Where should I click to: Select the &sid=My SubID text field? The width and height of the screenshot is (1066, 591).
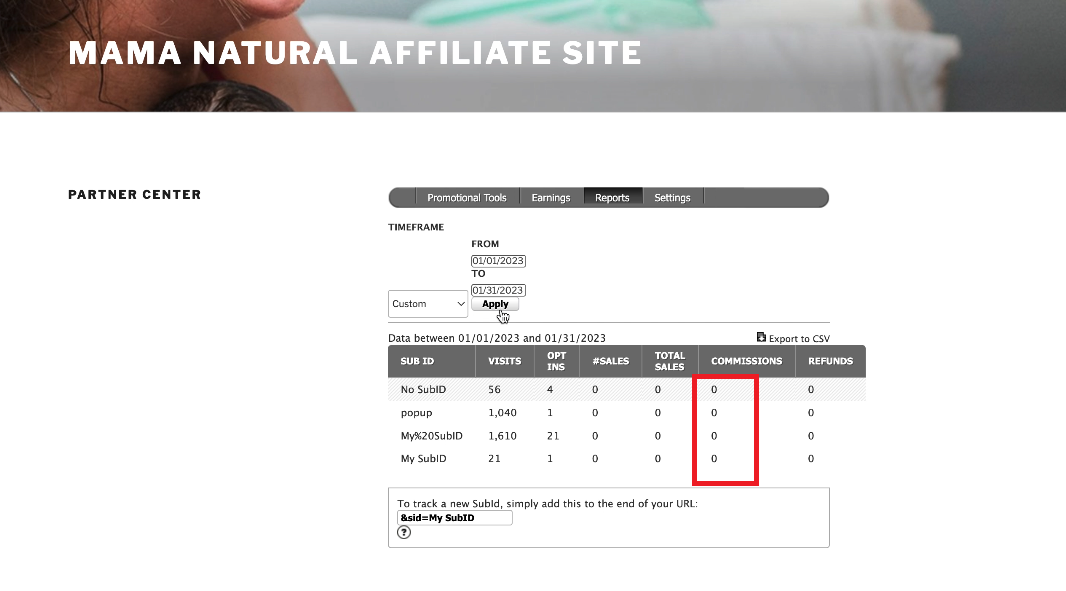tap(455, 518)
